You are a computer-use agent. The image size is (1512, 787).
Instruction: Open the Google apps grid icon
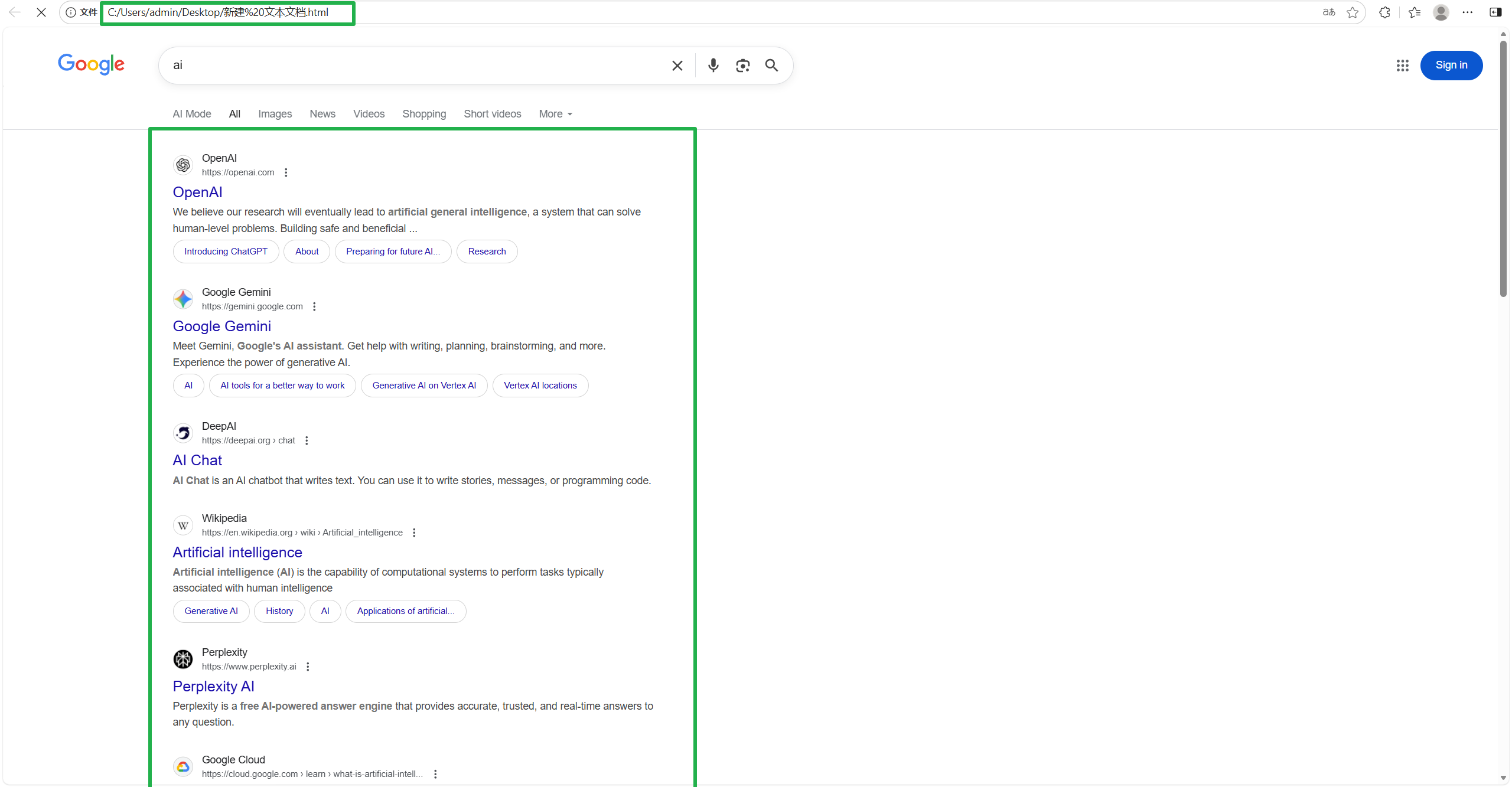1402,66
